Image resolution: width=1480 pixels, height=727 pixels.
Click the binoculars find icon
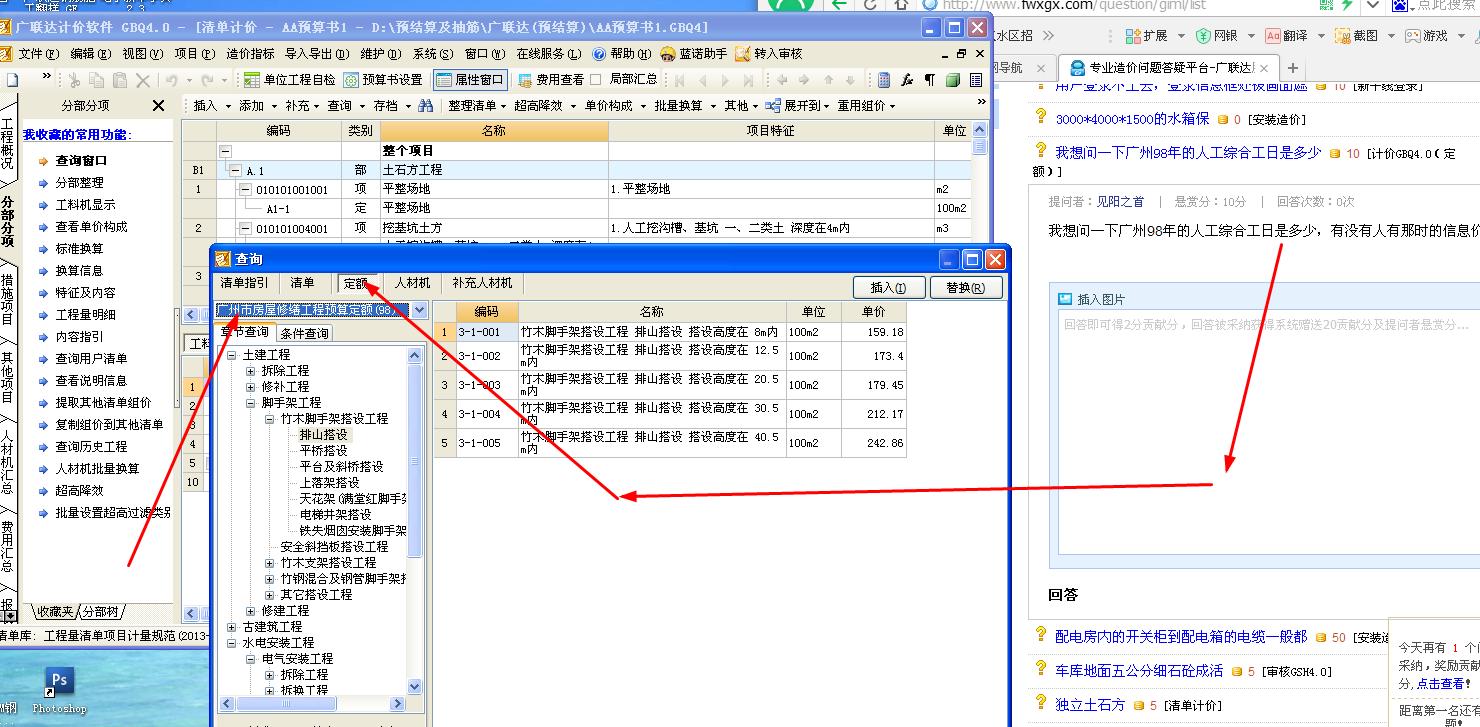click(x=426, y=105)
